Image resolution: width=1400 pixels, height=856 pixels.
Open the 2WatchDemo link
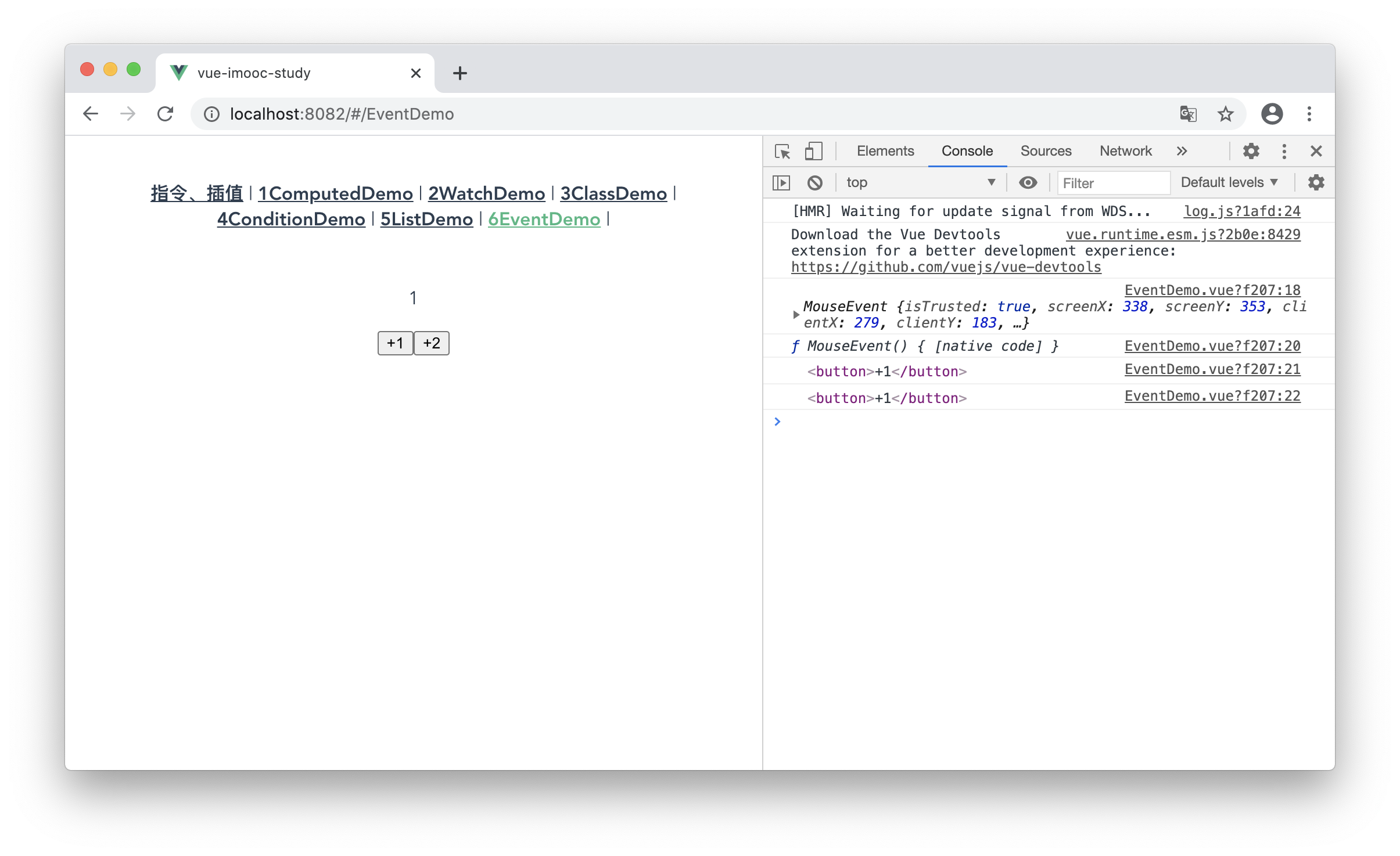[x=487, y=193]
